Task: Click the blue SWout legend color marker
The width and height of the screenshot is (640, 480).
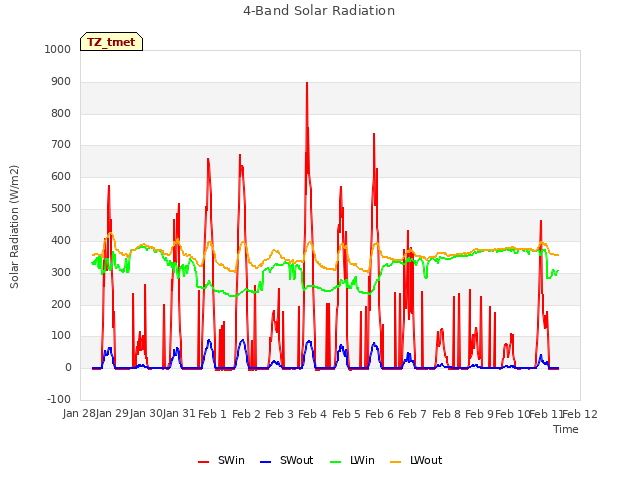Action: click(x=265, y=462)
